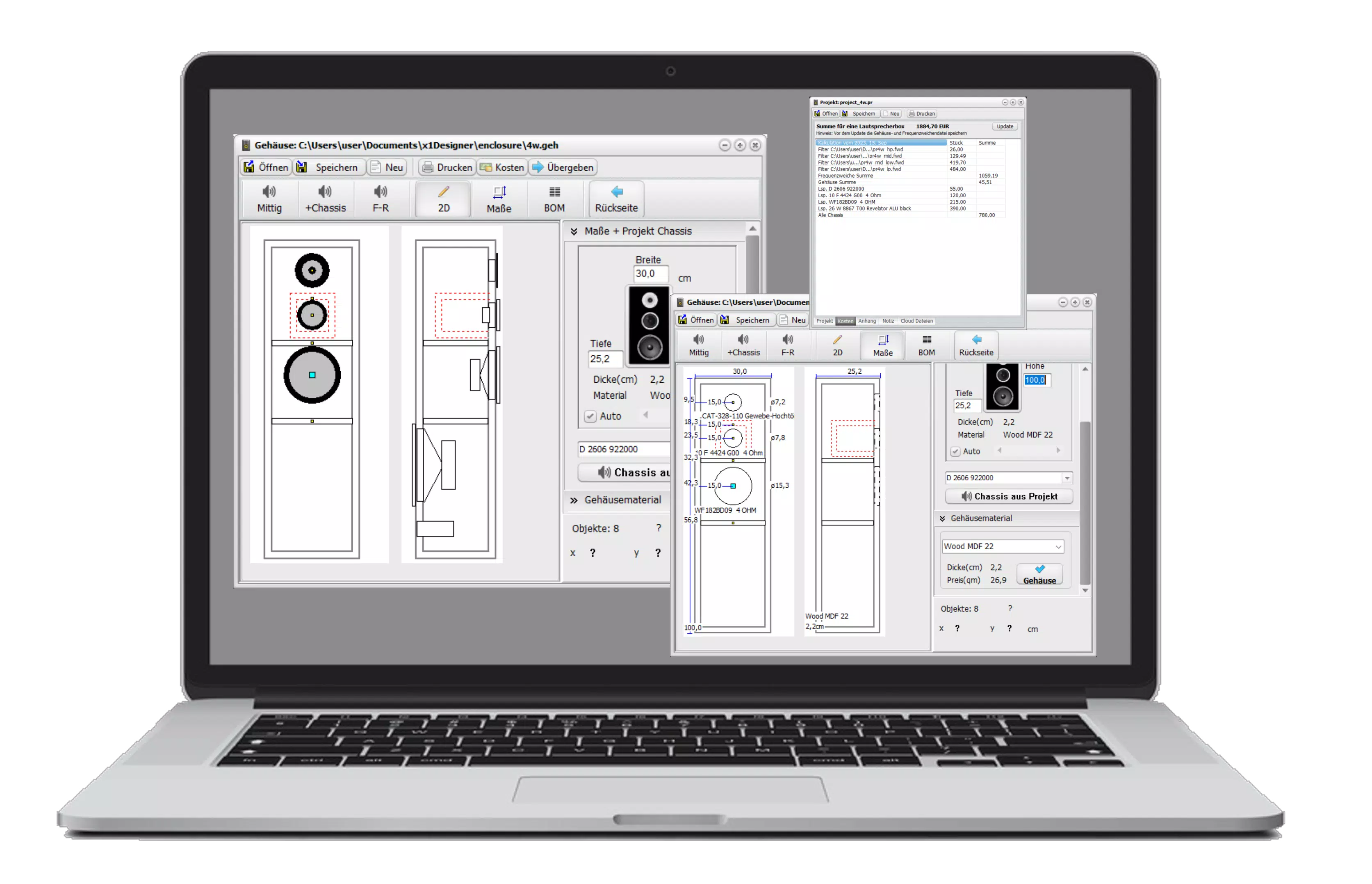The height and width of the screenshot is (884, 1372).
Task: Click the Breite field showing 30,0
Action: [x=650, y=274]
